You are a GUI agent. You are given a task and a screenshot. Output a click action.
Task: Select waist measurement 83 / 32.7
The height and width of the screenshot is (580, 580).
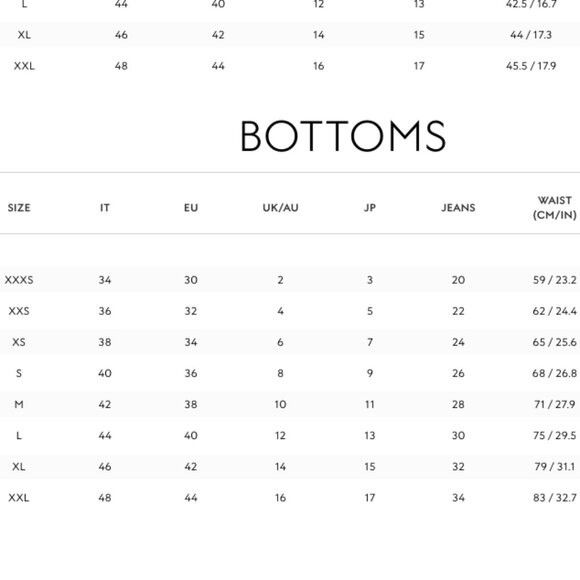(x=554, y=498)
